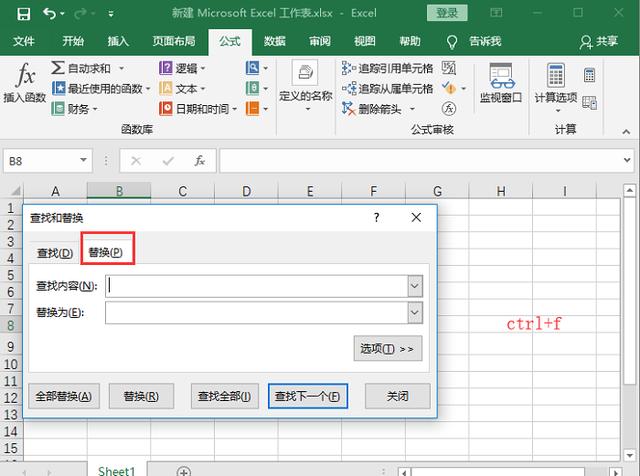This screenshot has width=640, height=476.
Task: Select column C header
Action: point(182,191)
